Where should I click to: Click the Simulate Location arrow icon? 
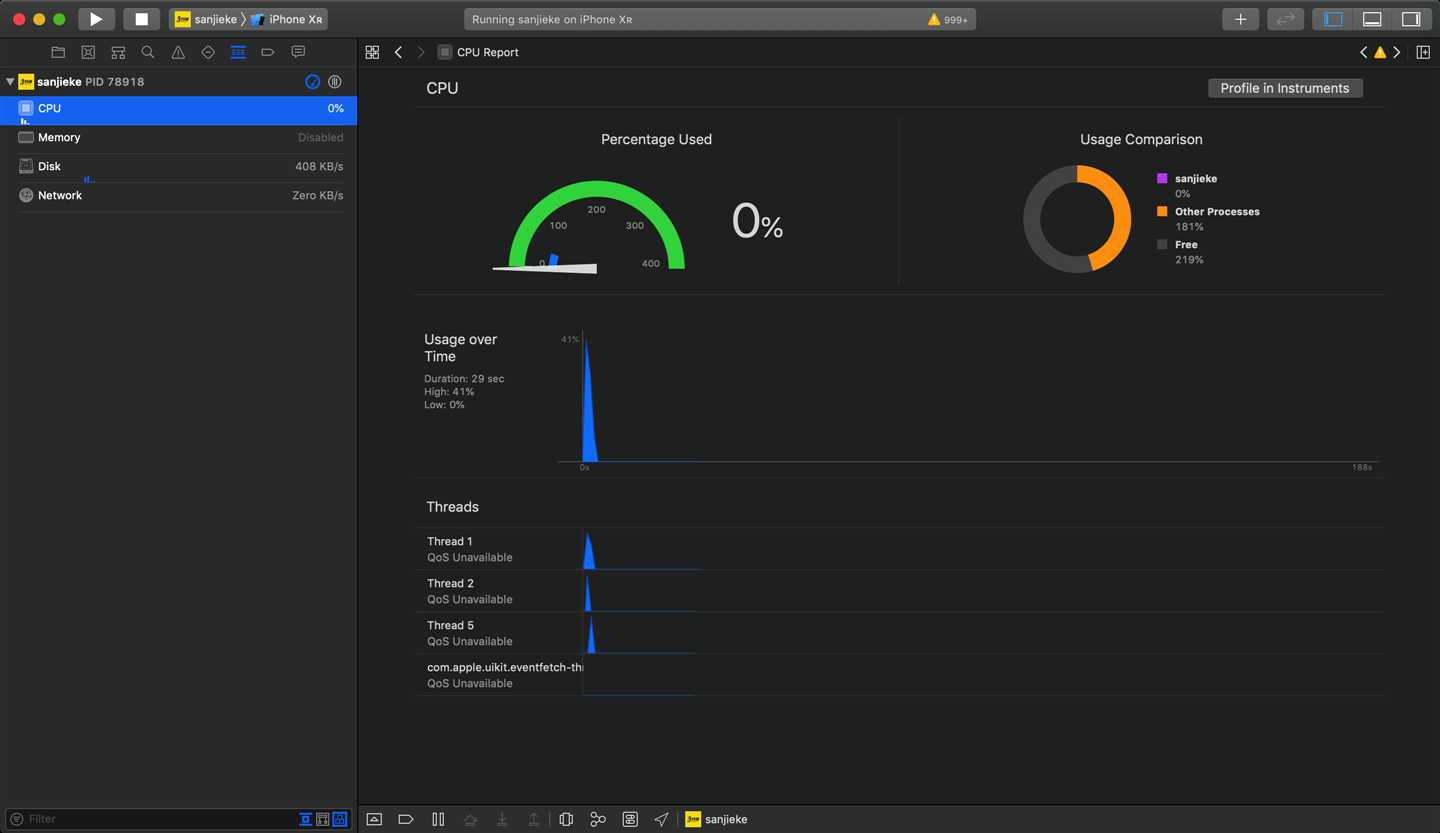click(661, 819)
